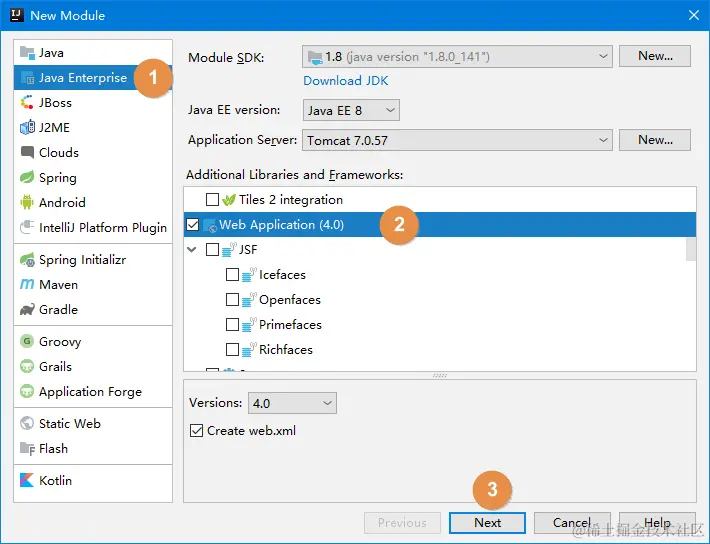
Task: Choose the Maven module icon
Action: 27,284
